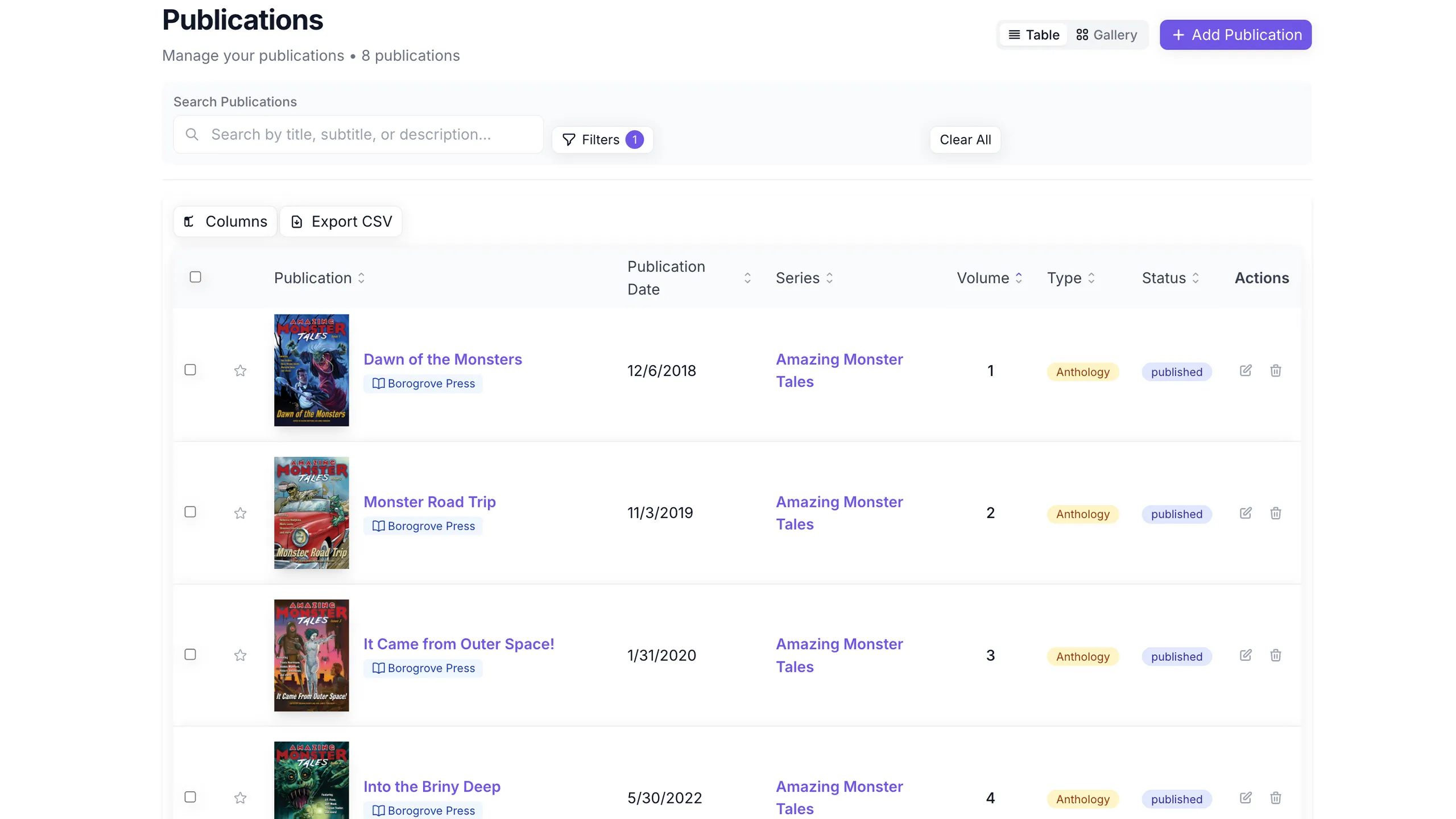Open edit for Dawn of the Monsters

point(1246,370)
